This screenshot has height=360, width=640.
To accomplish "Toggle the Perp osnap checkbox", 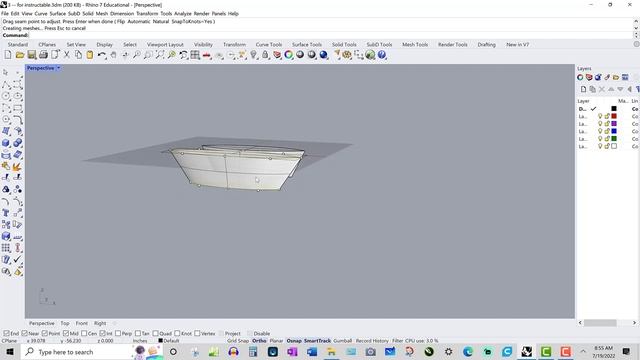I will pyautogui.click(x=118, y=333).
